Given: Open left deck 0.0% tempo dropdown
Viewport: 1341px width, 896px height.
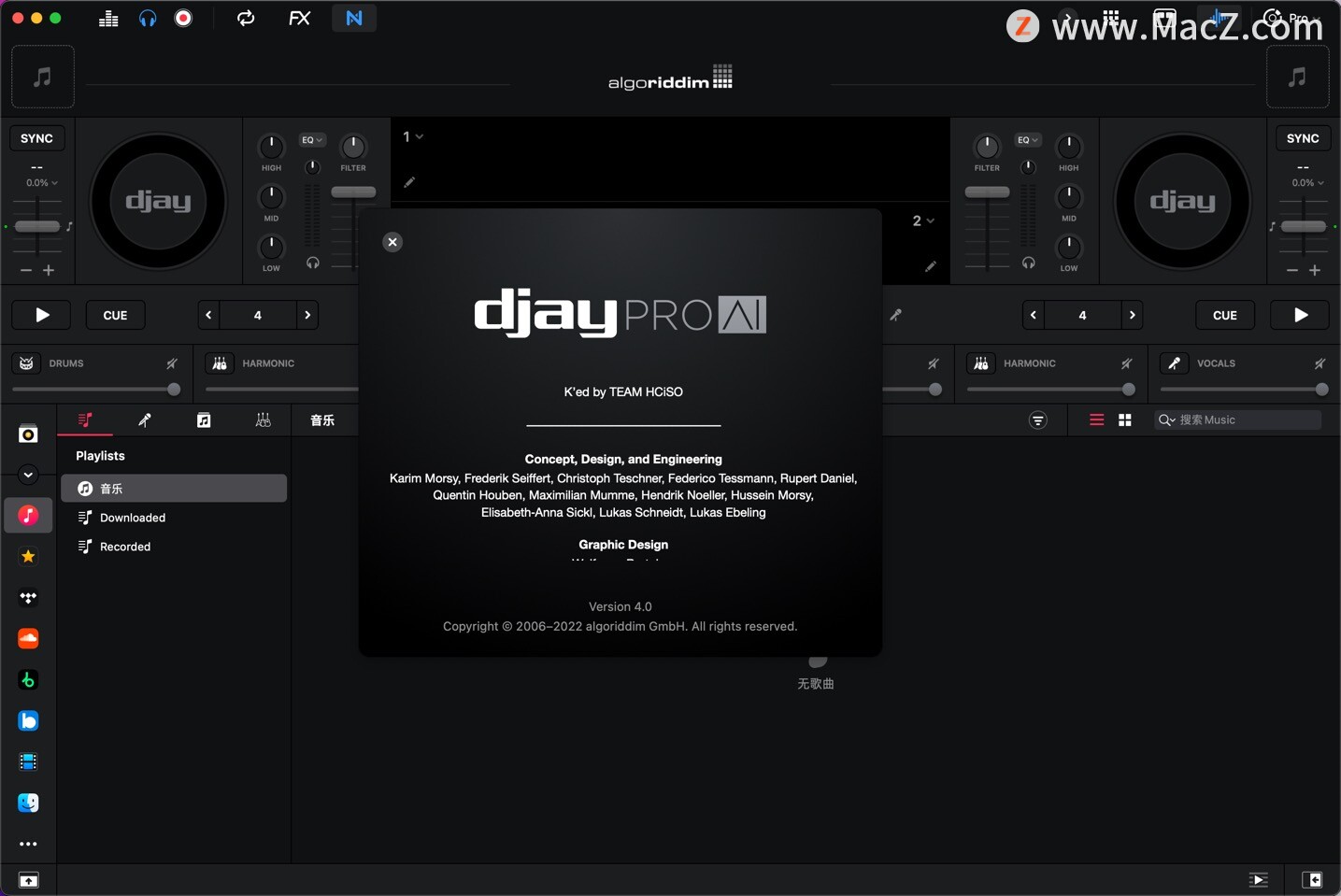Looking at the screenshot, I should coord(41,183).
